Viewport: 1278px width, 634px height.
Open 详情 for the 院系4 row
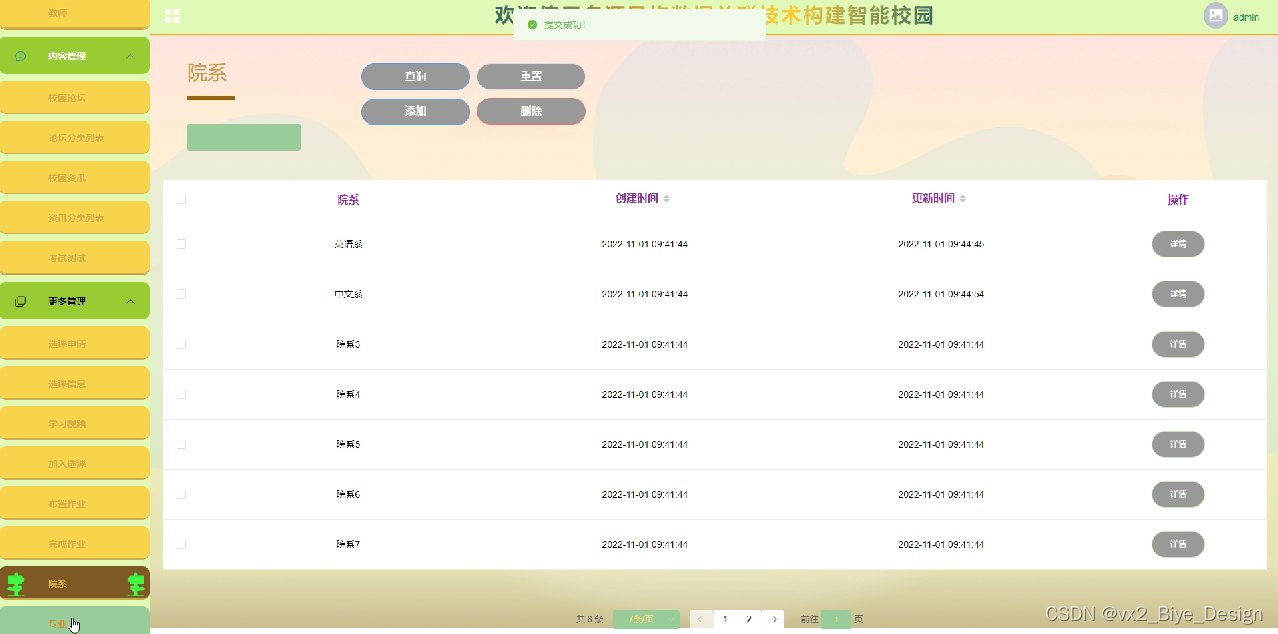[1178, 394]
